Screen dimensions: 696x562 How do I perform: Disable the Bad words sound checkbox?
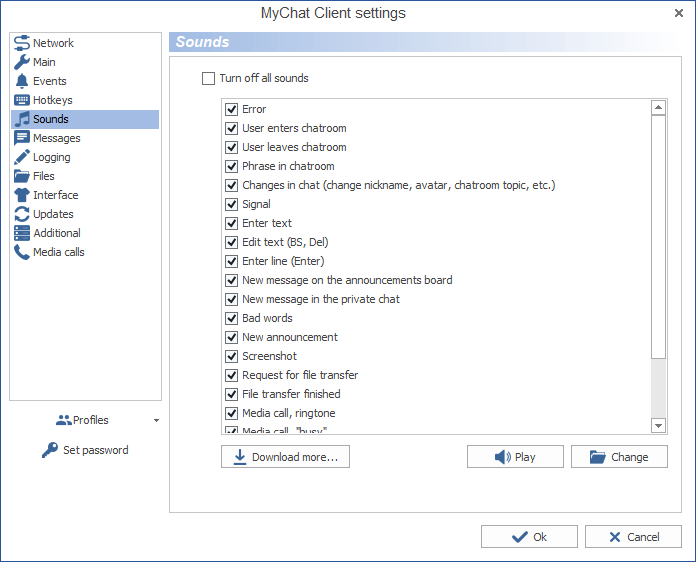pos(232,318)
